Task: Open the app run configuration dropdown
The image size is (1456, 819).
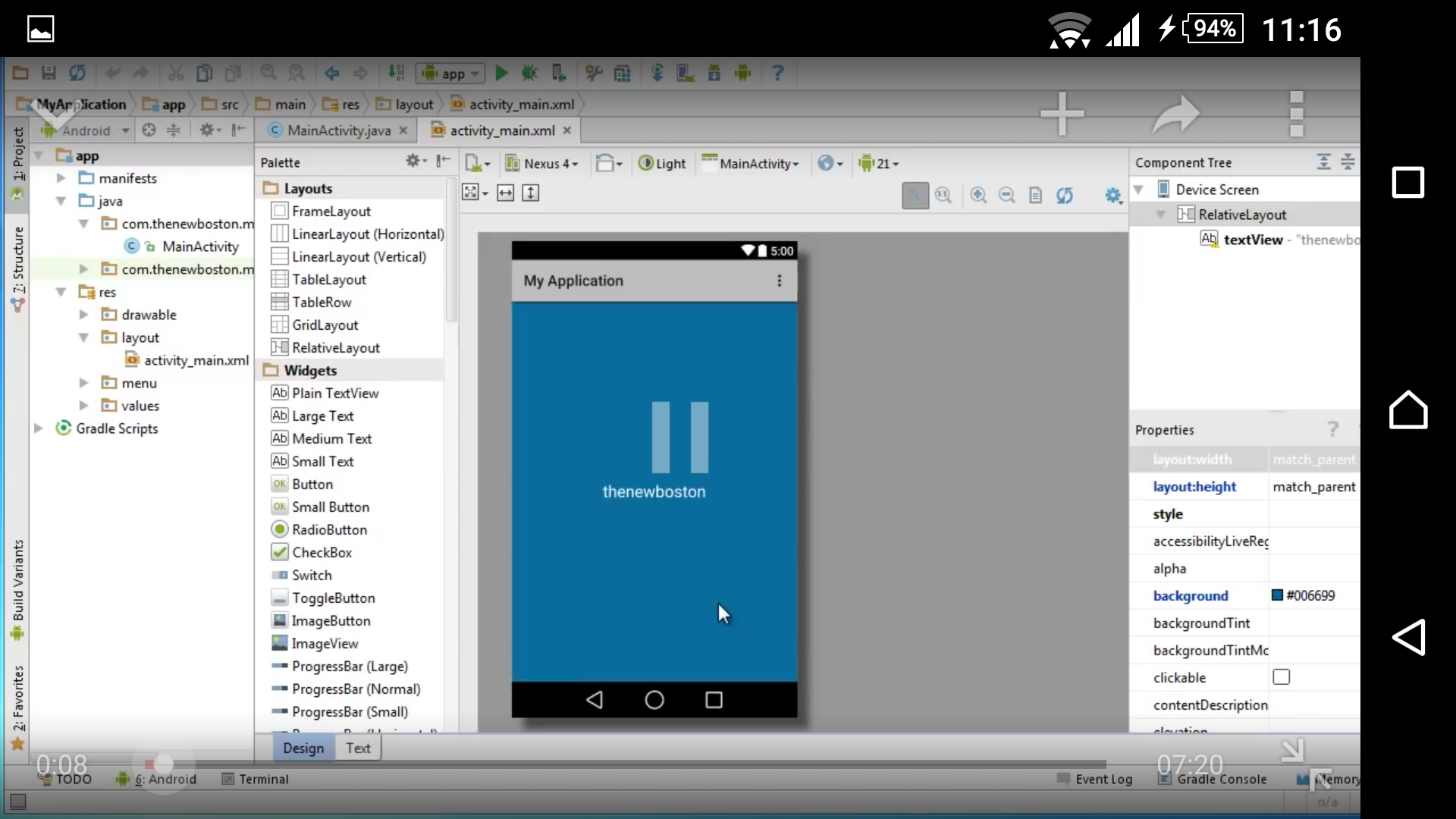Action: pos(450,74)
